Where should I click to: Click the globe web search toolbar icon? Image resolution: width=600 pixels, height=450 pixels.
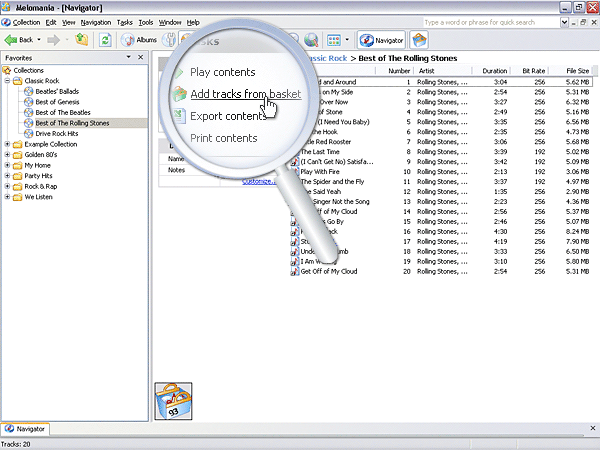pyautogui.click(x=311, y=40)
